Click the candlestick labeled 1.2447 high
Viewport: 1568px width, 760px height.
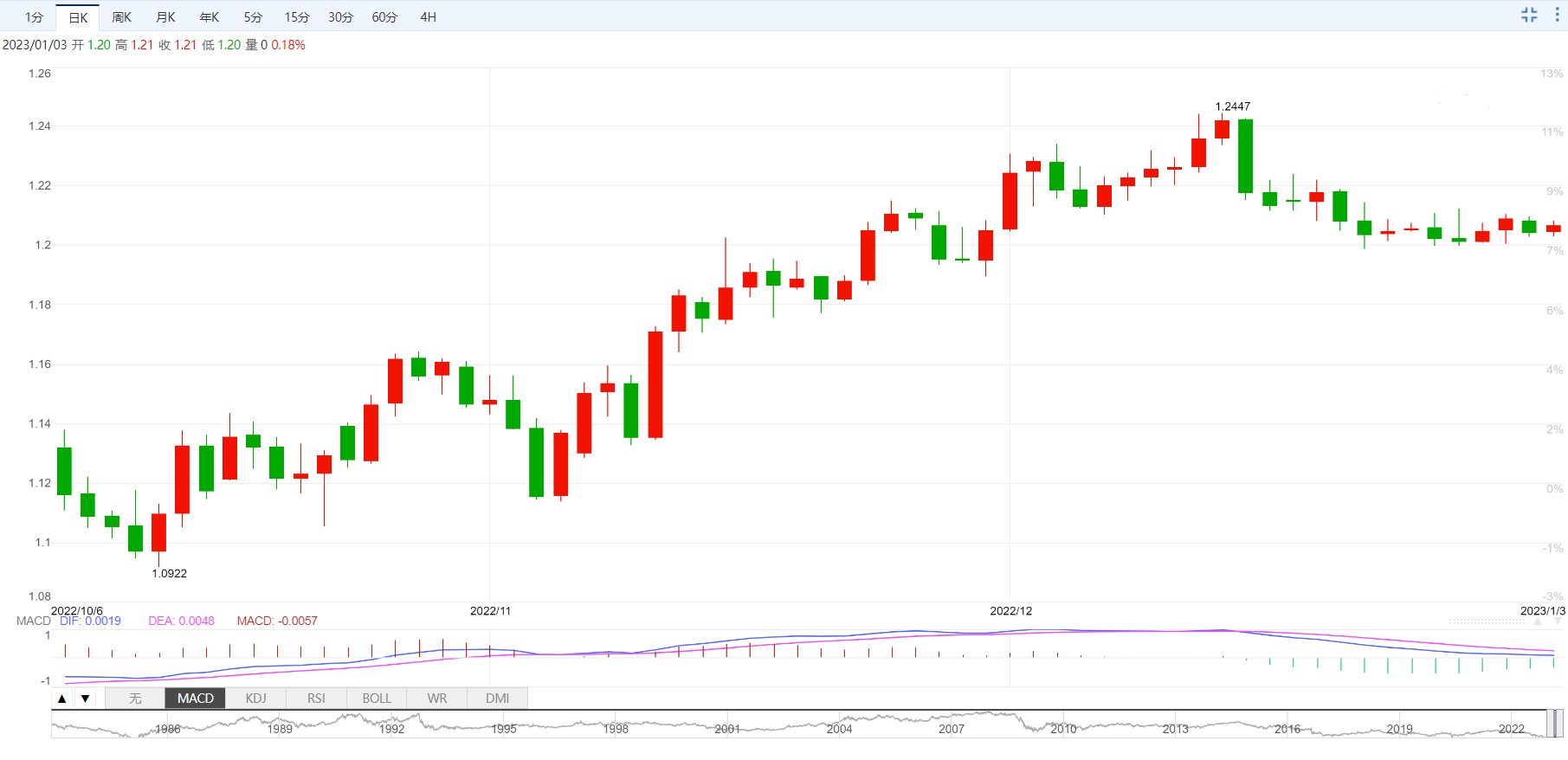point(1222,129)
